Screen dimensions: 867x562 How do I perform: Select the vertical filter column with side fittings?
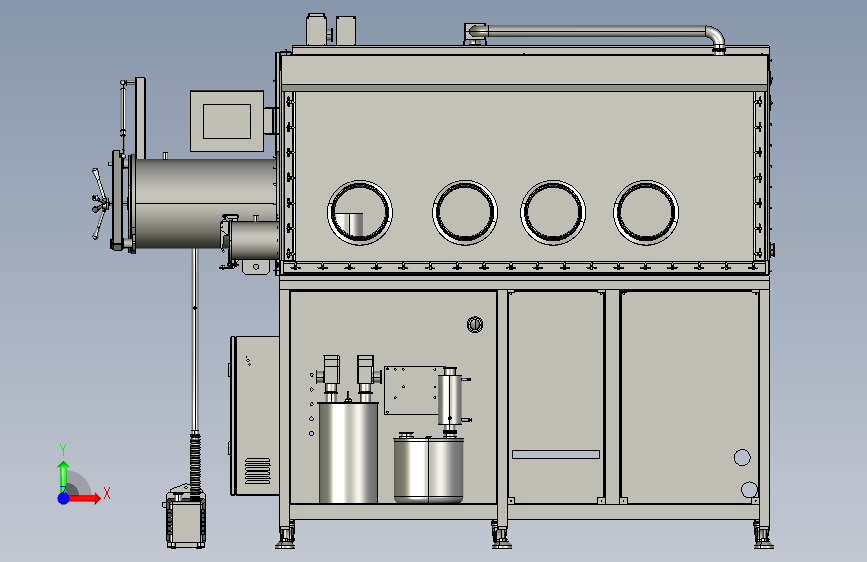(x=451, y=399)
